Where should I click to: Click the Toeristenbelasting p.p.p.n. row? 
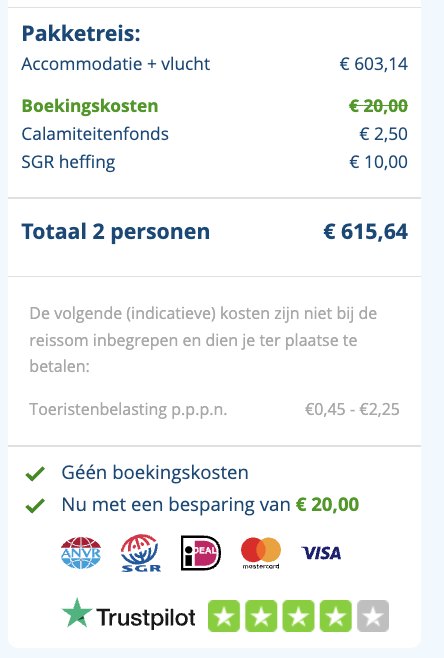pyautogui.click(x=214, y=409)
